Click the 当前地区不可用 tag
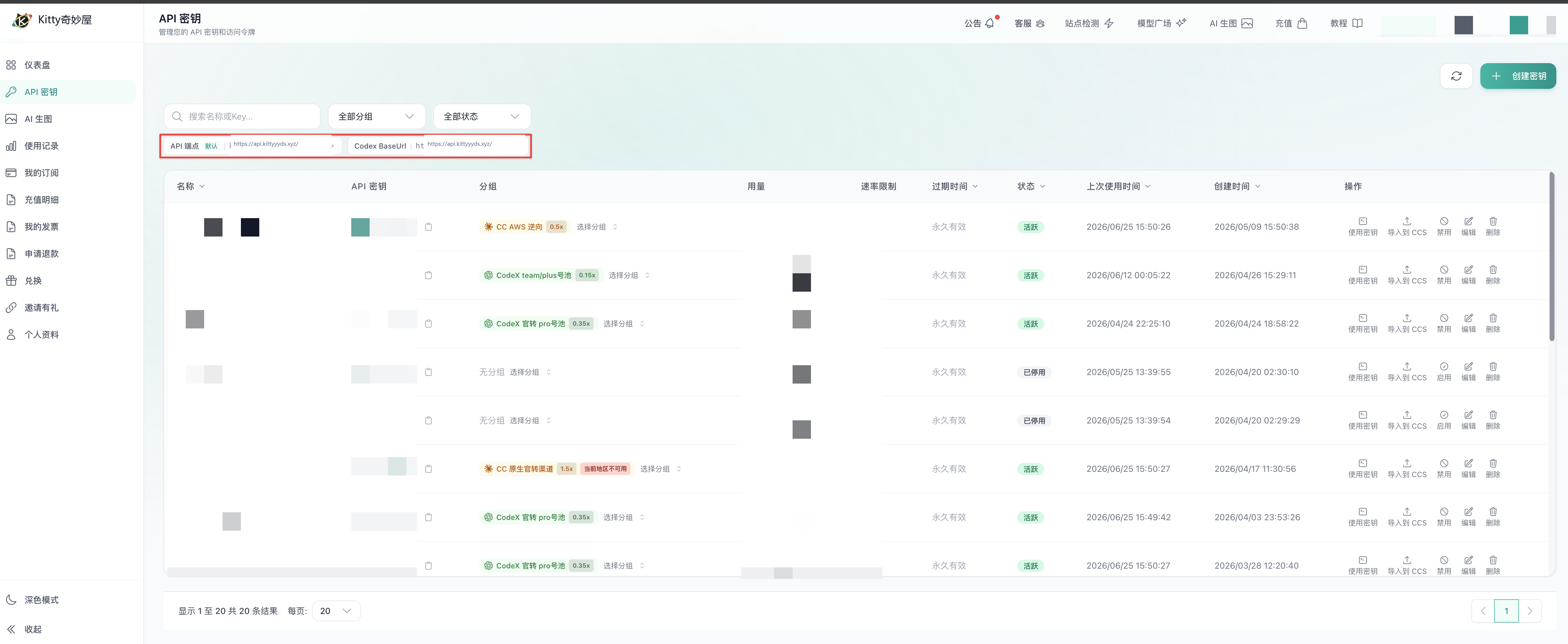 [605, 469]
